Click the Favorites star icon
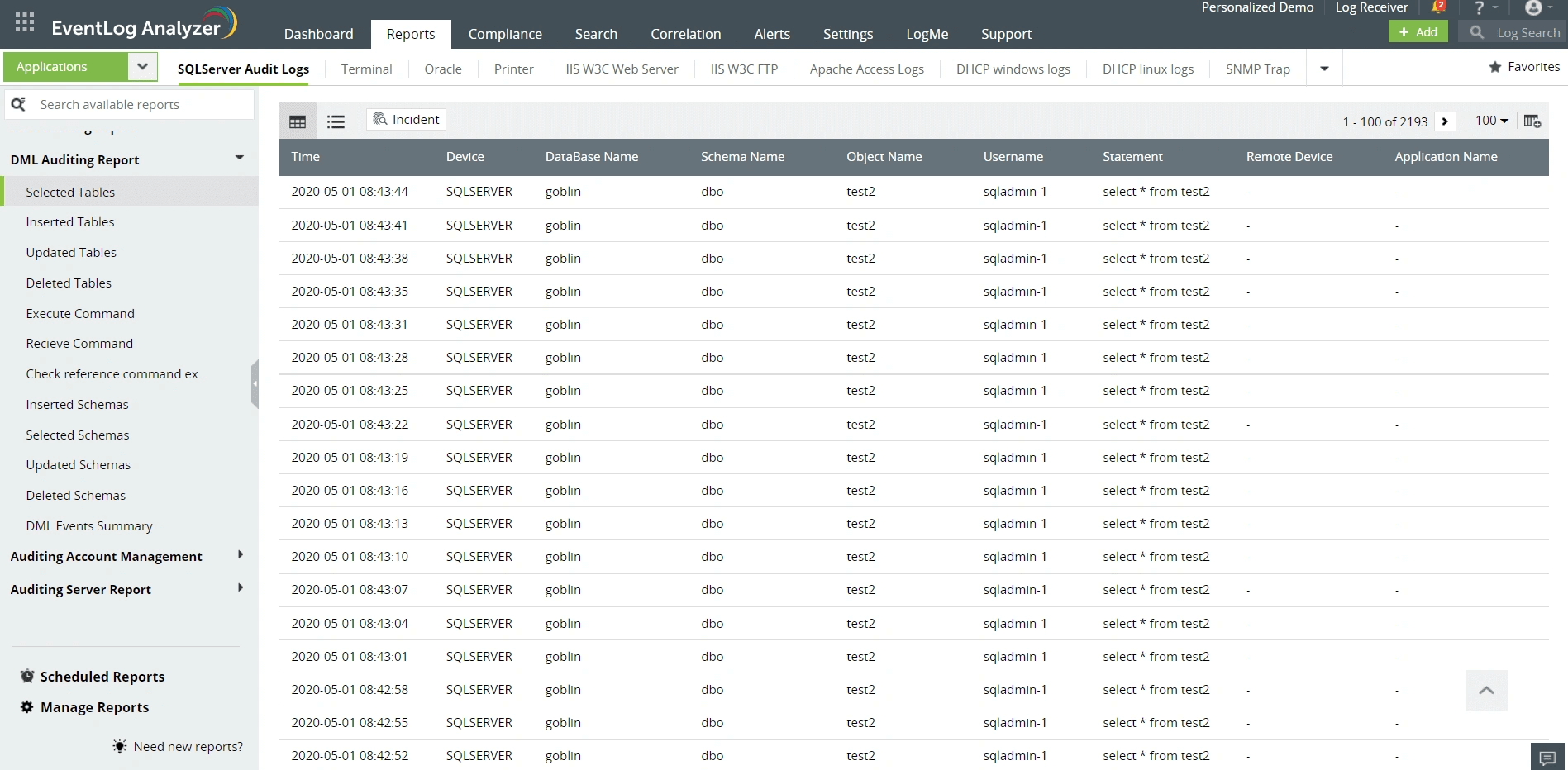This screenshot has height=770, width=1568. tap(1494, 67)
